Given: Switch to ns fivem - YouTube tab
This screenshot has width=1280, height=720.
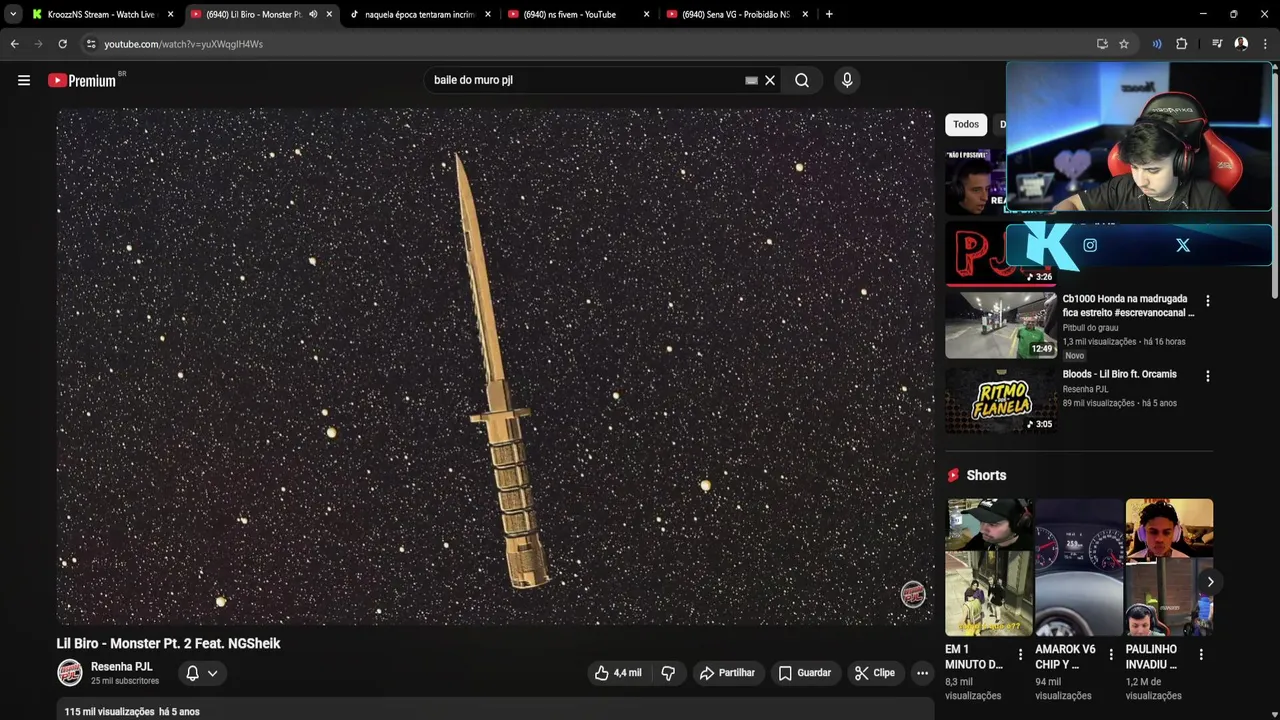Looking at the screenshot, I should [x=578, y=14].
